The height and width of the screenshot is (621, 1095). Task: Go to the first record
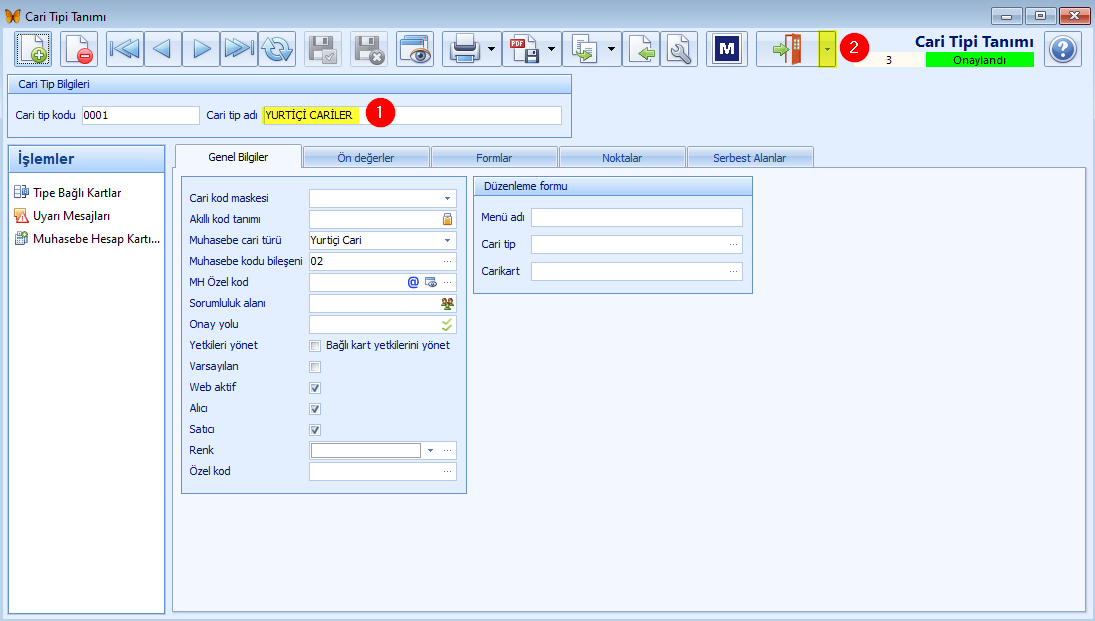point(125,49)
